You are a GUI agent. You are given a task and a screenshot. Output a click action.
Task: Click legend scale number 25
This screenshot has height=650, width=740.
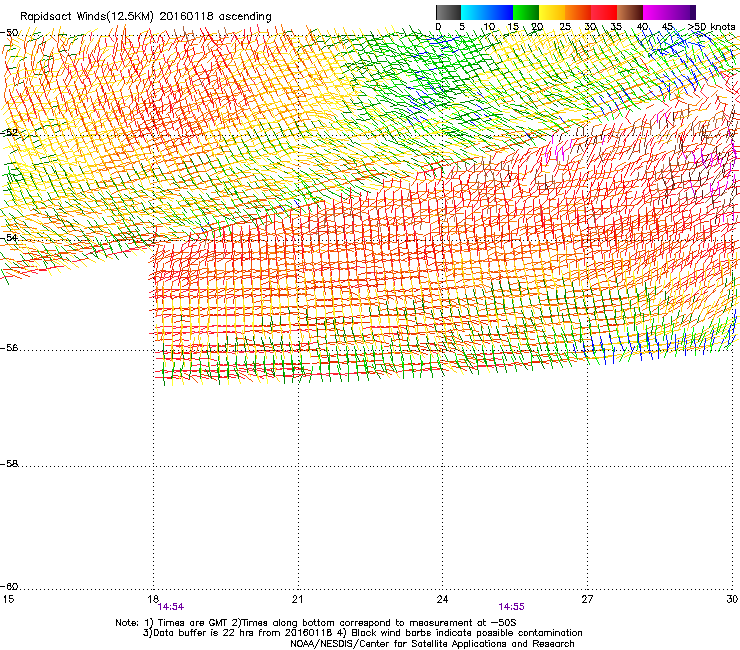coord(565,27)
